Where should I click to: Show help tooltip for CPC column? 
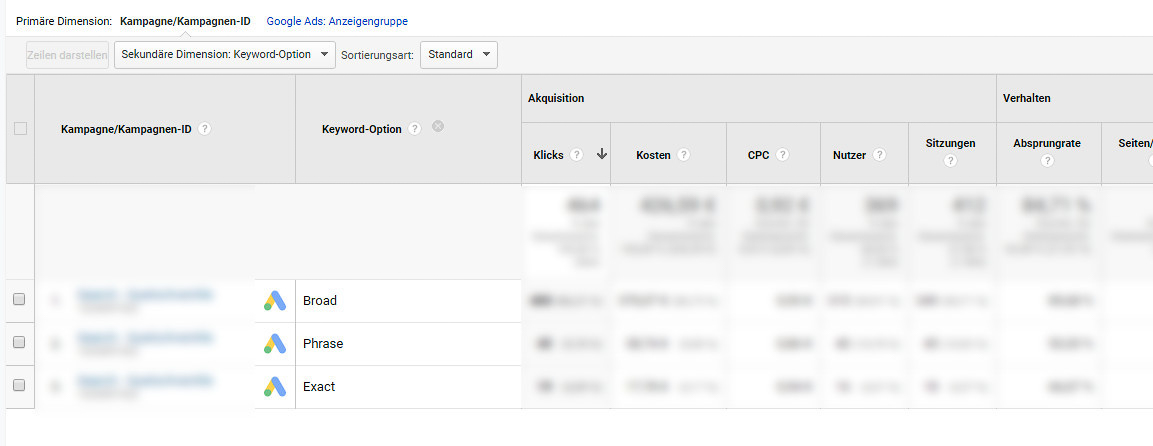click(x=782, y=155)
